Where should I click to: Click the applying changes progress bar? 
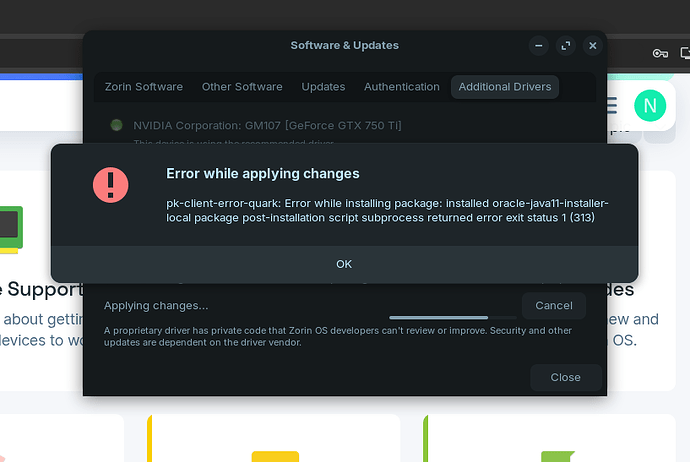438,317
